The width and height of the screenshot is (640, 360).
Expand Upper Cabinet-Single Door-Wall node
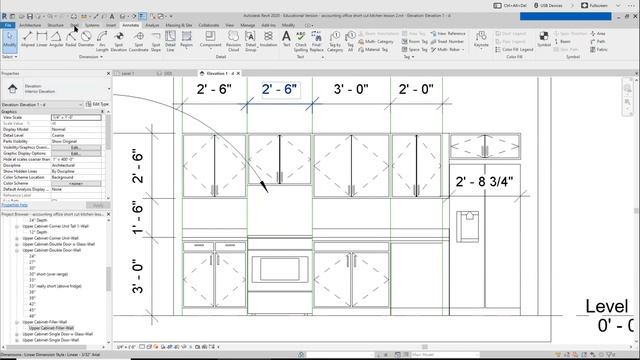coord(17,340)
